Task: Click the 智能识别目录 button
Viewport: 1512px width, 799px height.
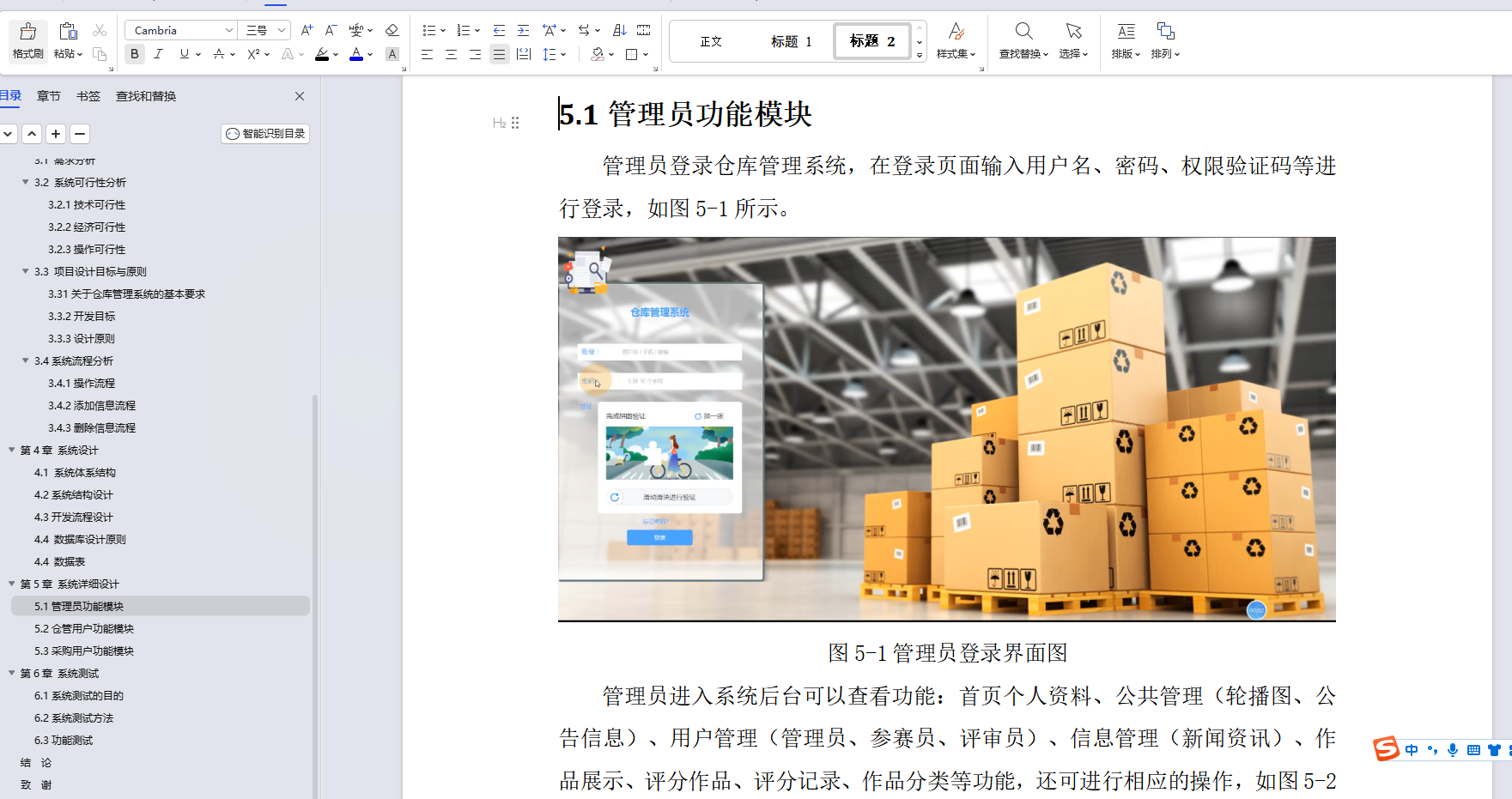Action: (x=264, y=133)
